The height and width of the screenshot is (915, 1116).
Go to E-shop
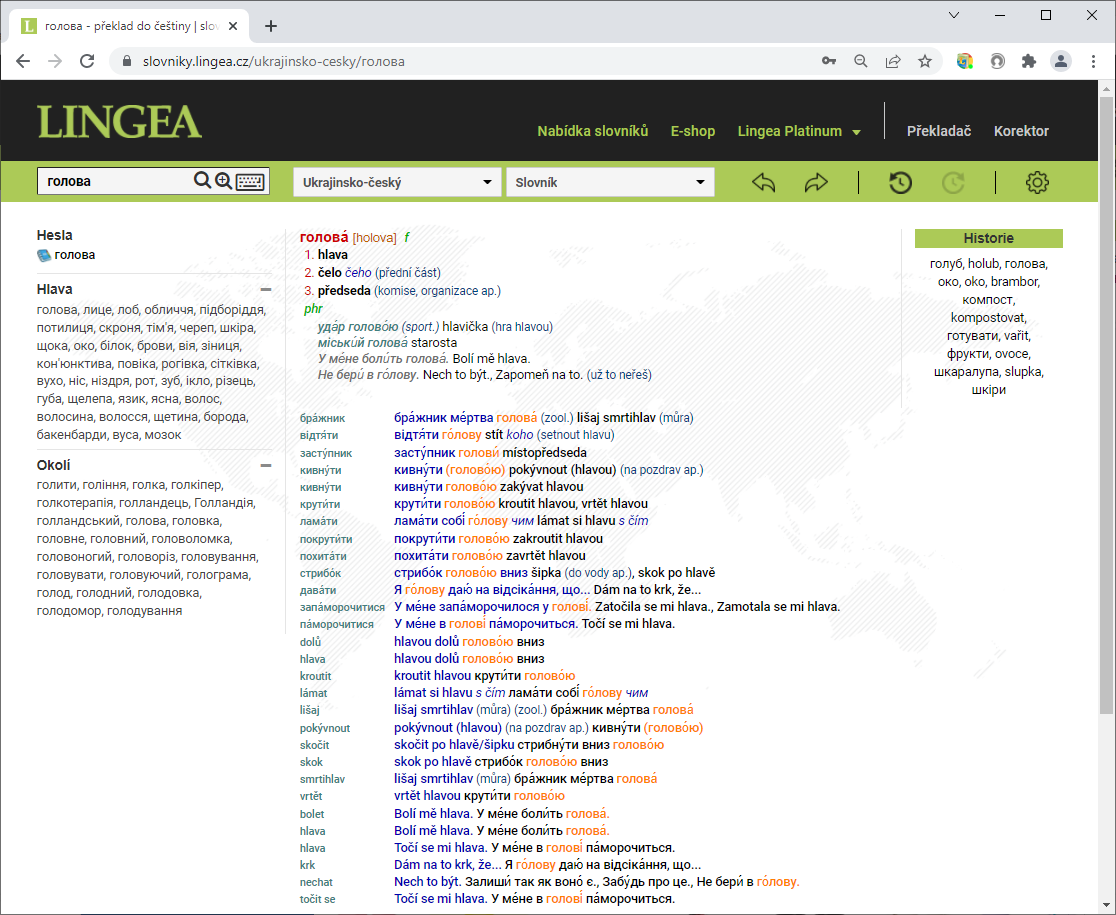pos(693,131)
